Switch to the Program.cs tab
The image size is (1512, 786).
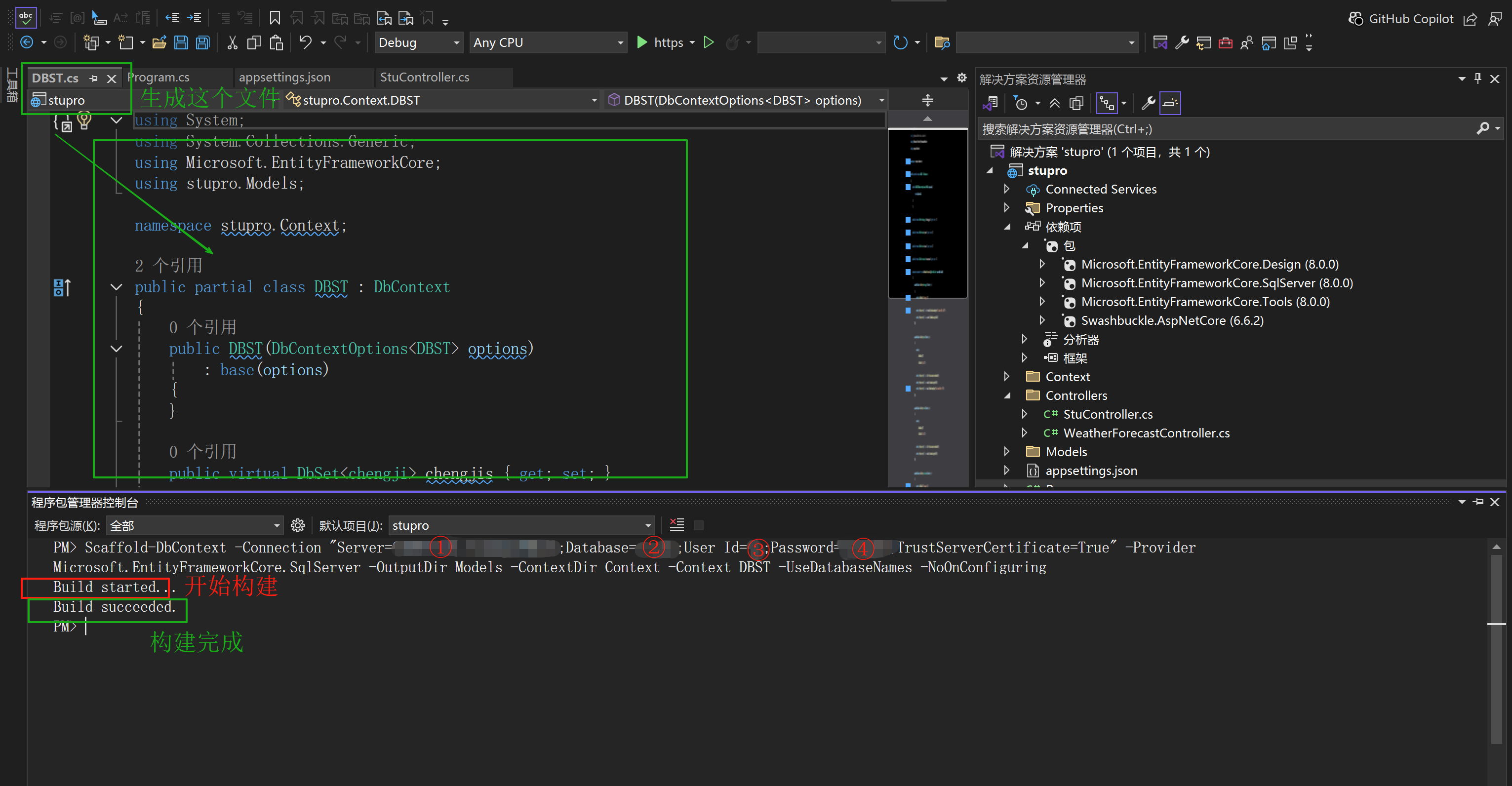(159, 77)
